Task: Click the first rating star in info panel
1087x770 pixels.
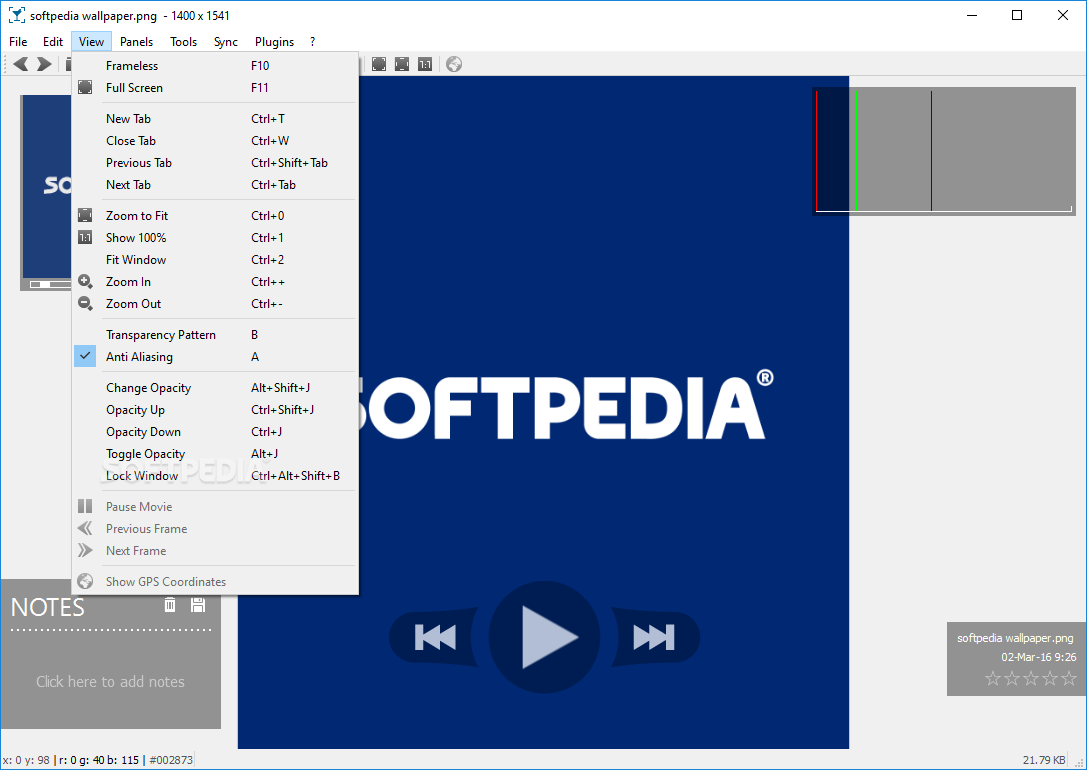Action: pyautogui.click(x=993, y=679)
